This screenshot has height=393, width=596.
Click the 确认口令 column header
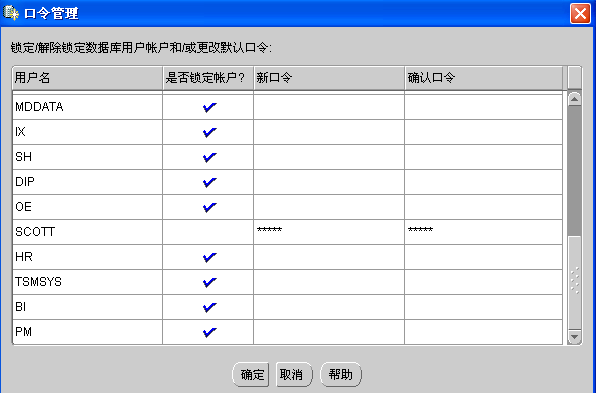point(483,78)
